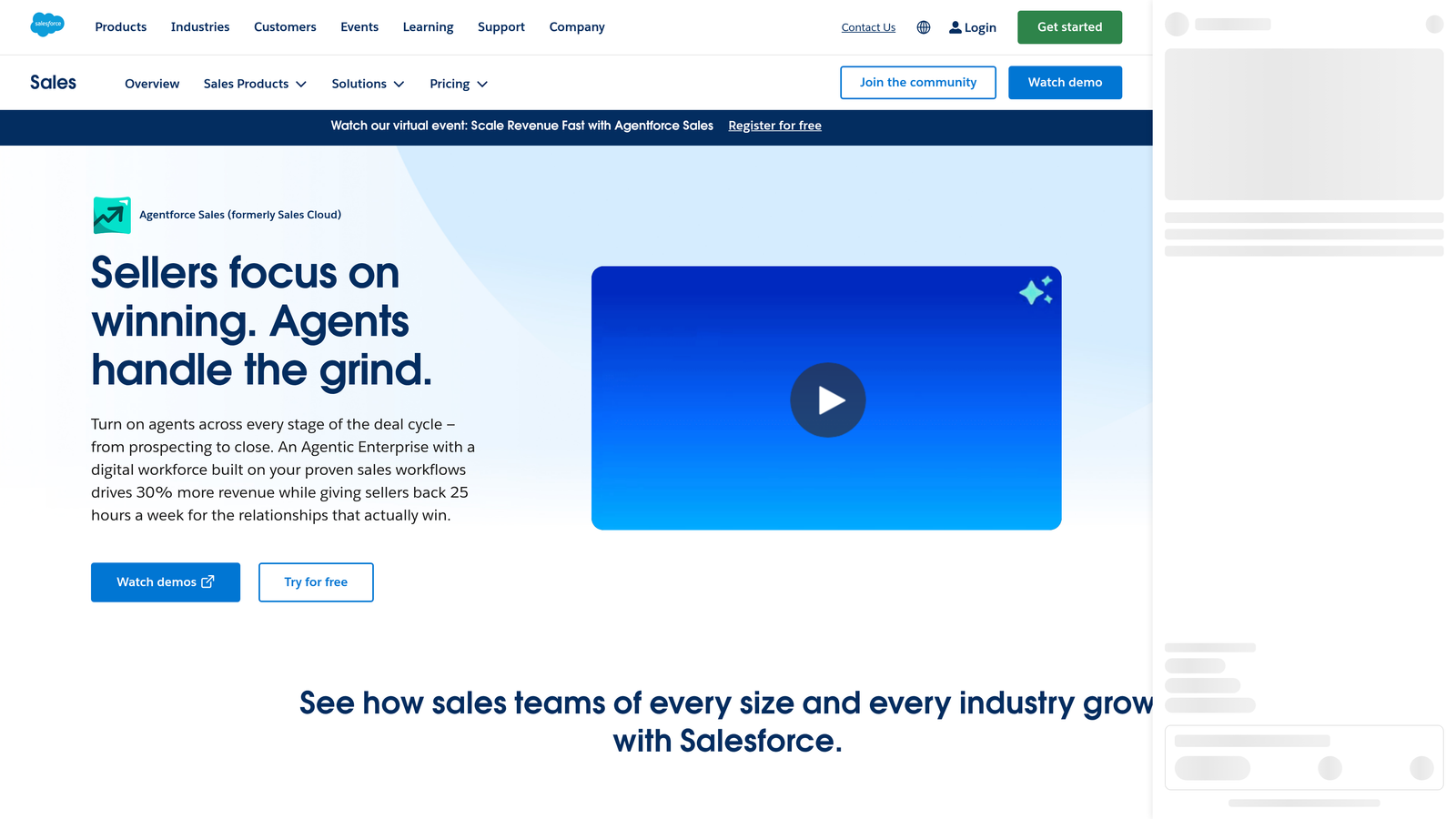The width and height of the screenshot is (1456, 819).
Task: Open the Support menu
Action: click(501, 27)
